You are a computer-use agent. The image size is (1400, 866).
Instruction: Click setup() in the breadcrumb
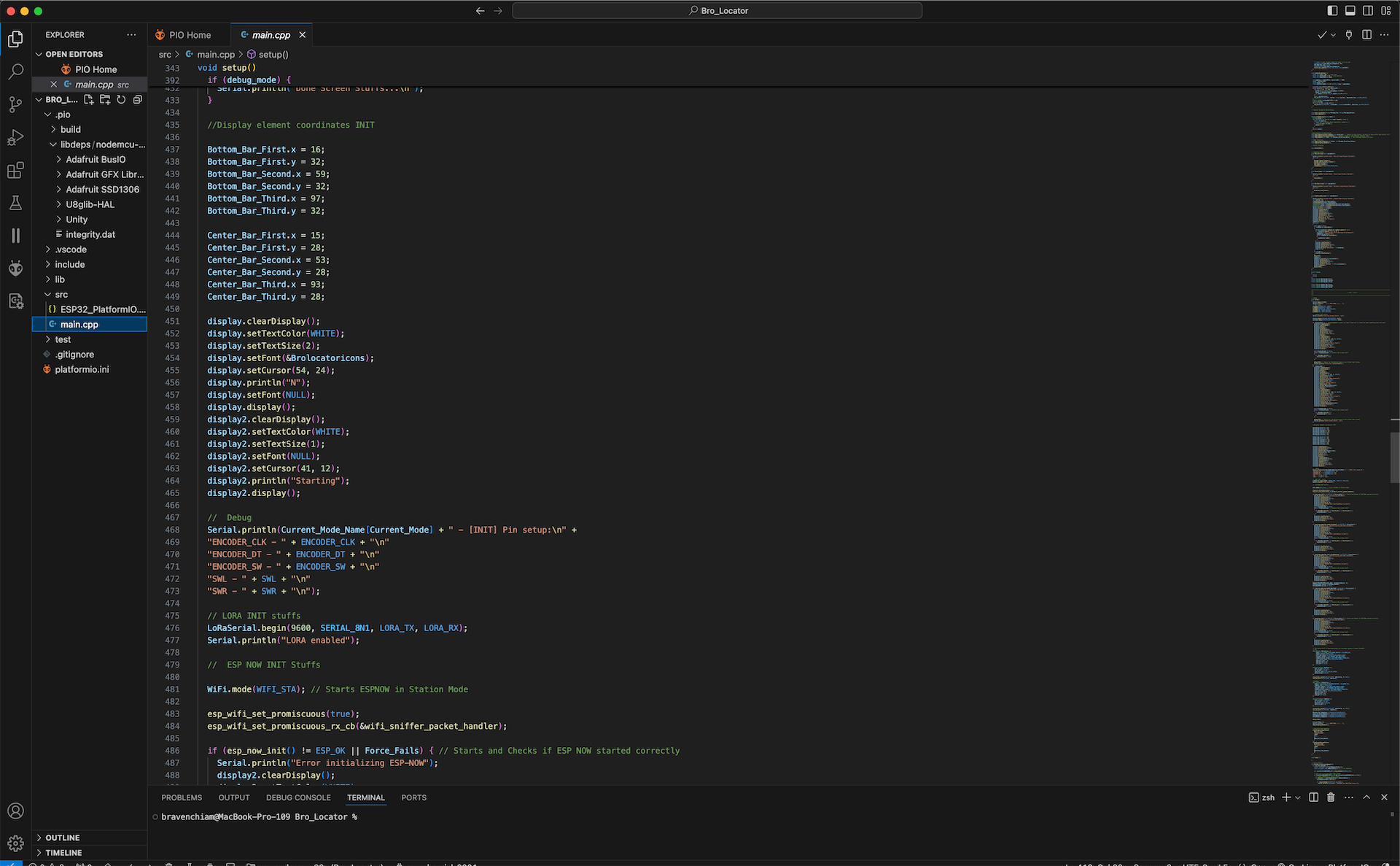pos(273,55)
